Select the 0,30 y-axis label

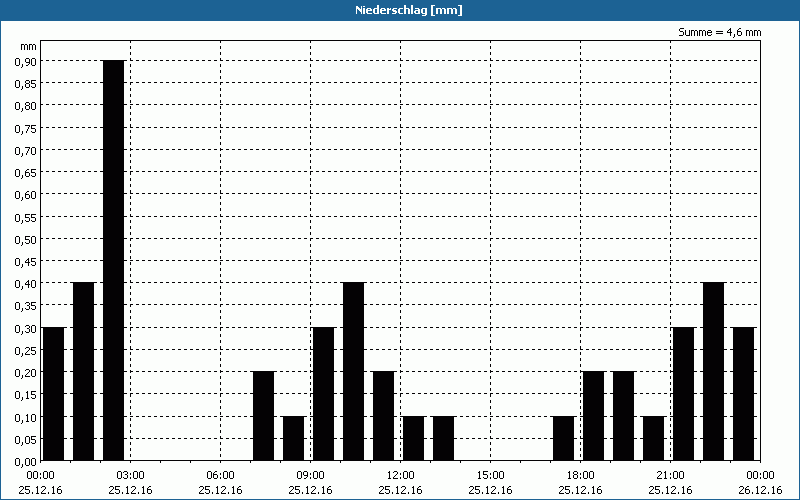[26, 329]
